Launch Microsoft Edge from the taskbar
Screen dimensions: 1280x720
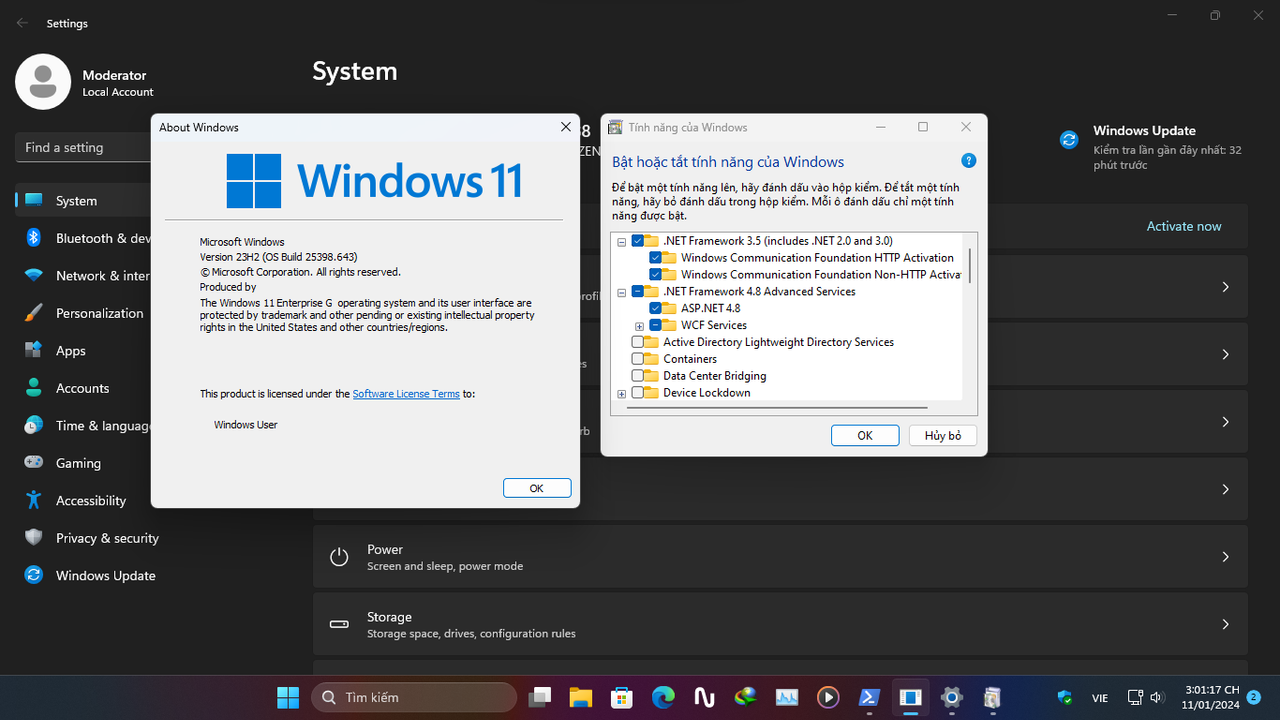(x=663, y=697)
